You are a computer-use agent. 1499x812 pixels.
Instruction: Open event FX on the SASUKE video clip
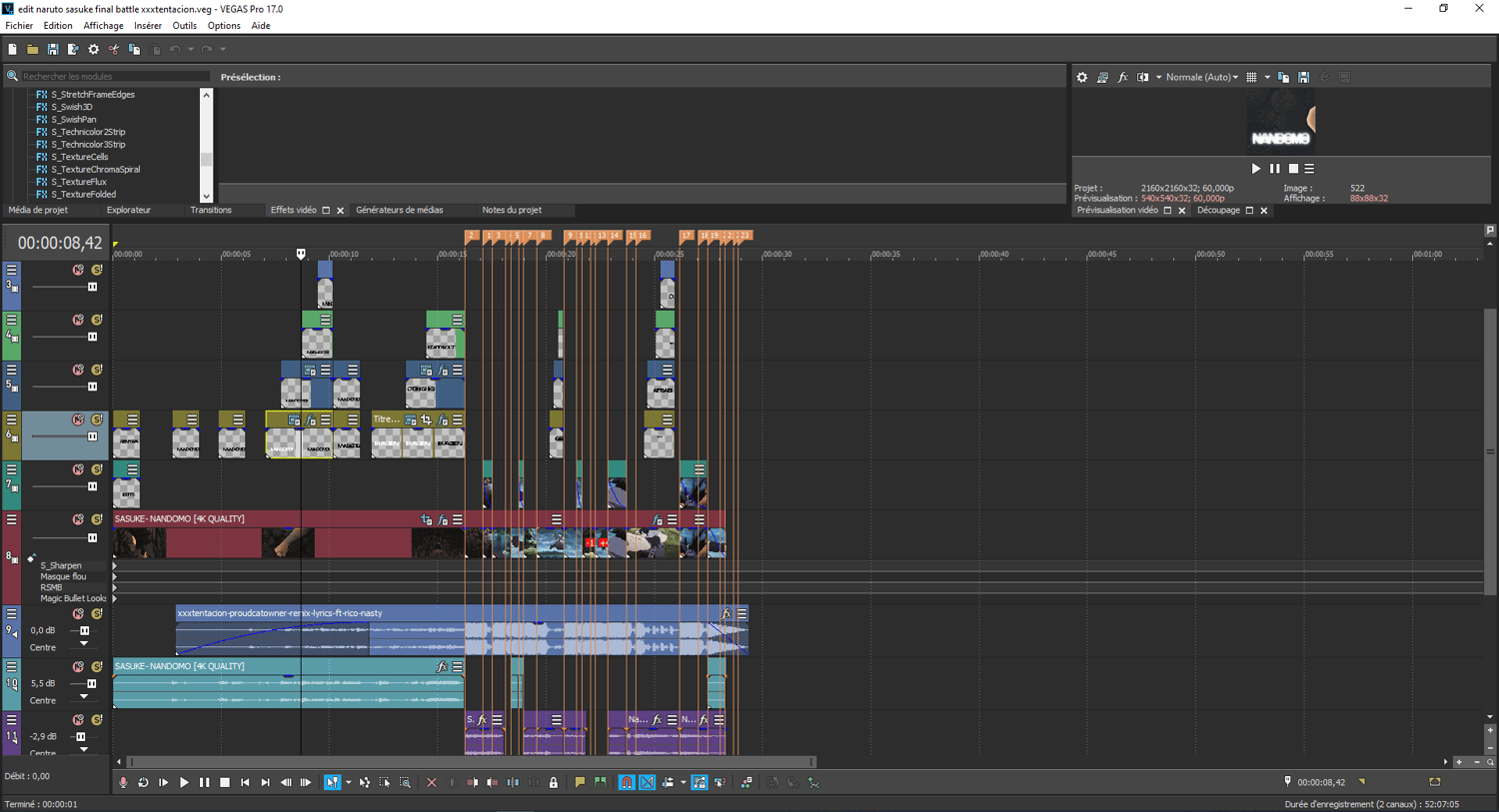coord(442,519)
